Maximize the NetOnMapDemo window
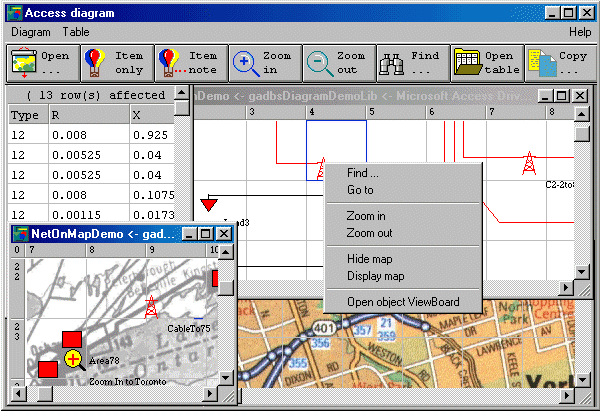This screenshot has height=411, width=600. 205,233
